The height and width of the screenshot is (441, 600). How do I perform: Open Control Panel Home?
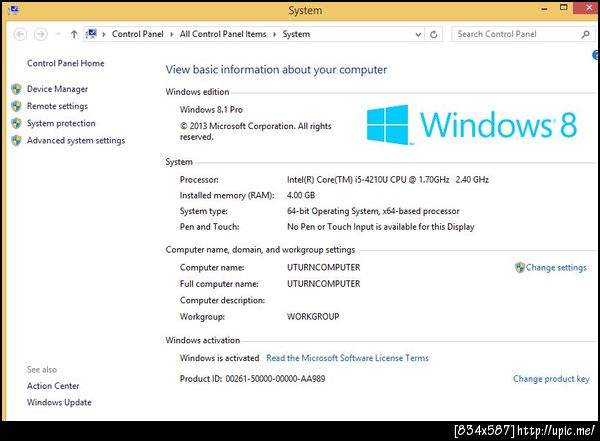[65, 63]
